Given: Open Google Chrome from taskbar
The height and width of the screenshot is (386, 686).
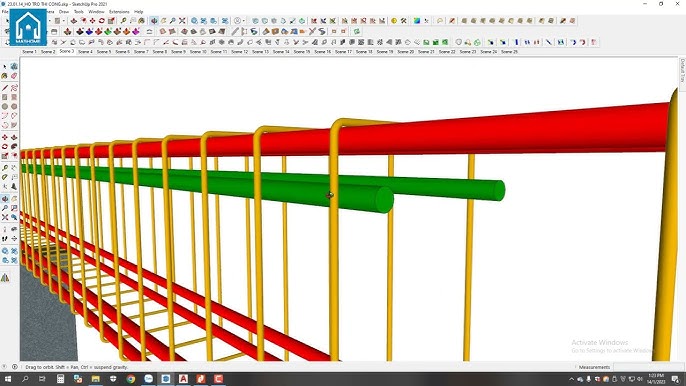Looking at the screenshot, I should click(x=131, y=379).
